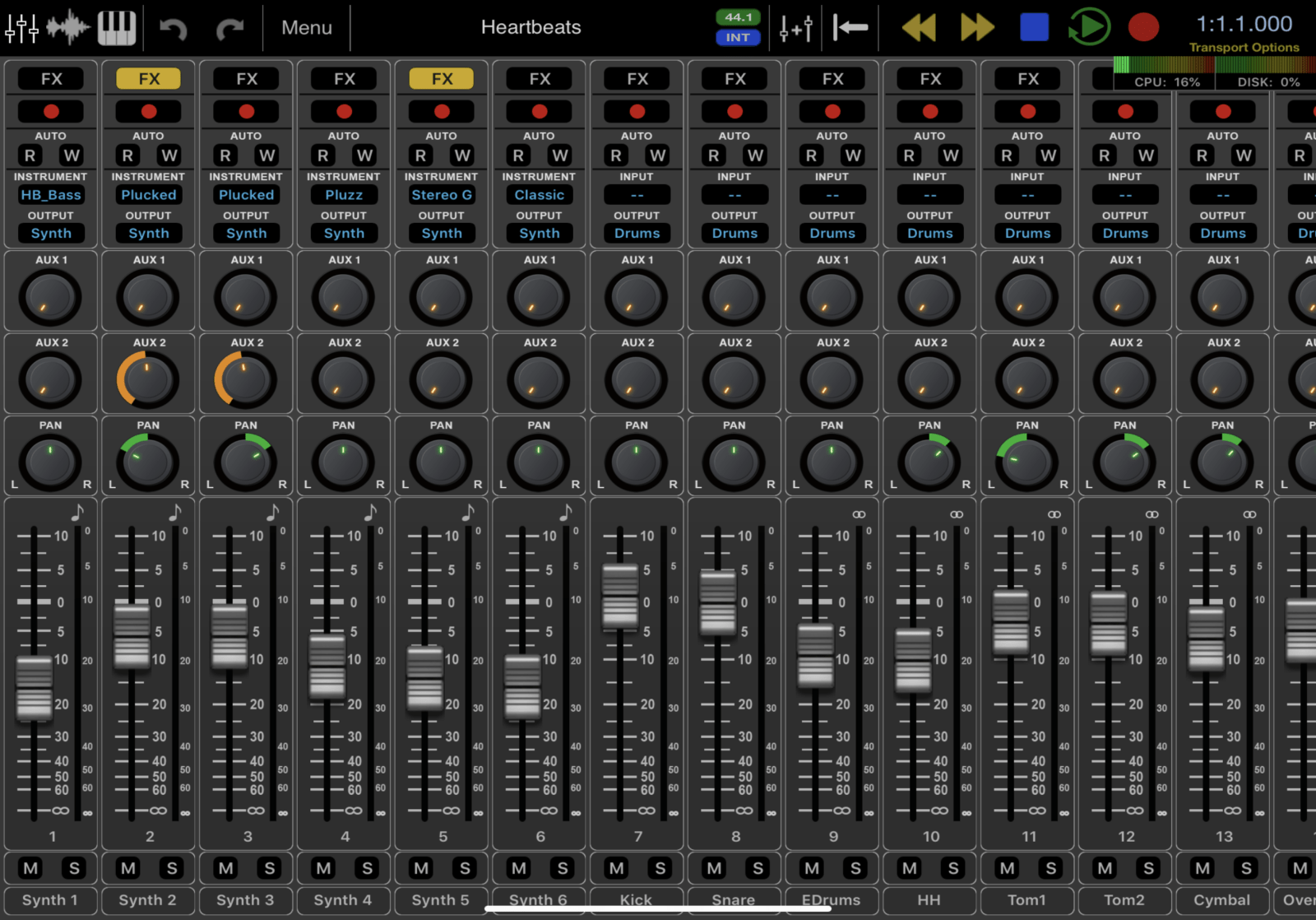The width and height of the screenshot is (1316, 920).
Task: Click the HH track name label
Action: pos(929,900)
